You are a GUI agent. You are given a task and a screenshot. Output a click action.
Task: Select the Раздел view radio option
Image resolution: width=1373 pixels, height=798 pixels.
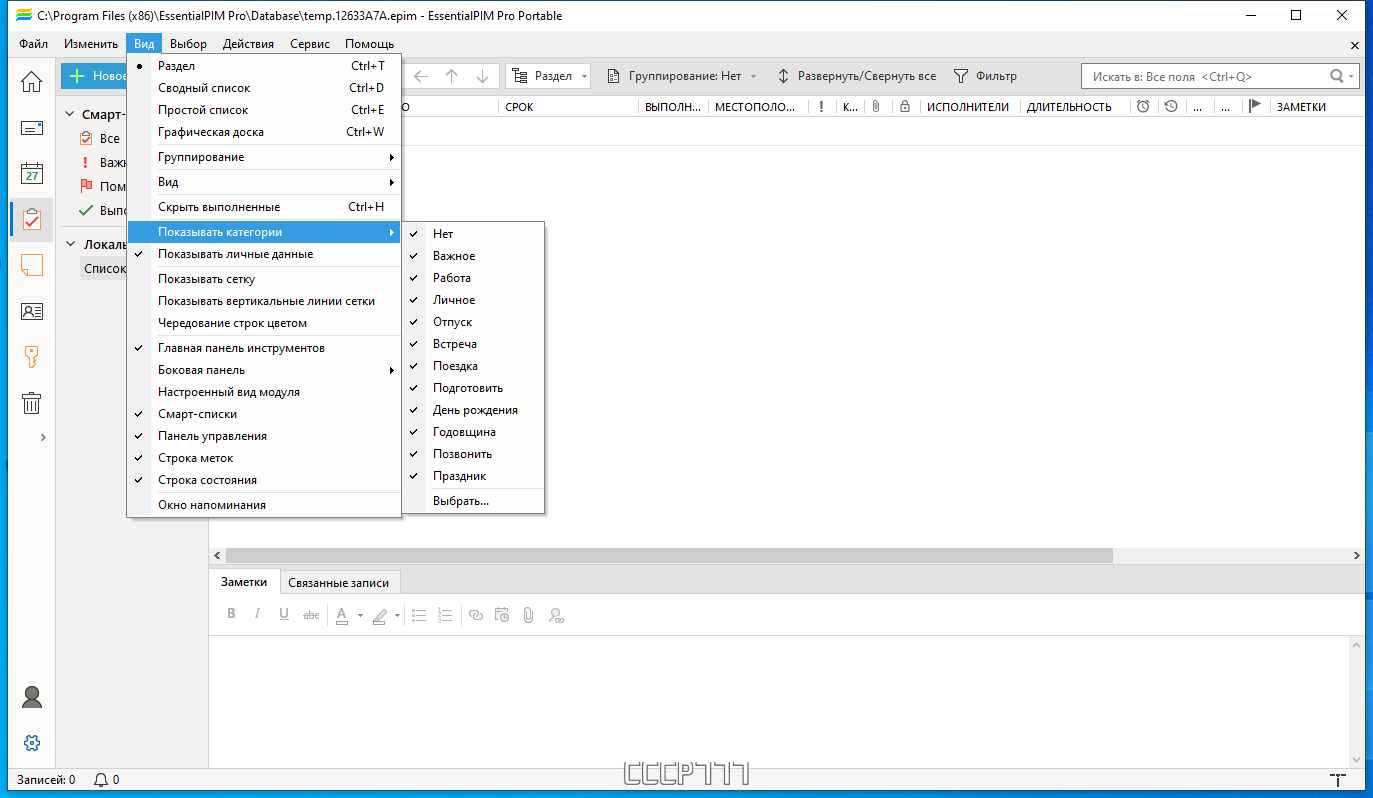264,66
